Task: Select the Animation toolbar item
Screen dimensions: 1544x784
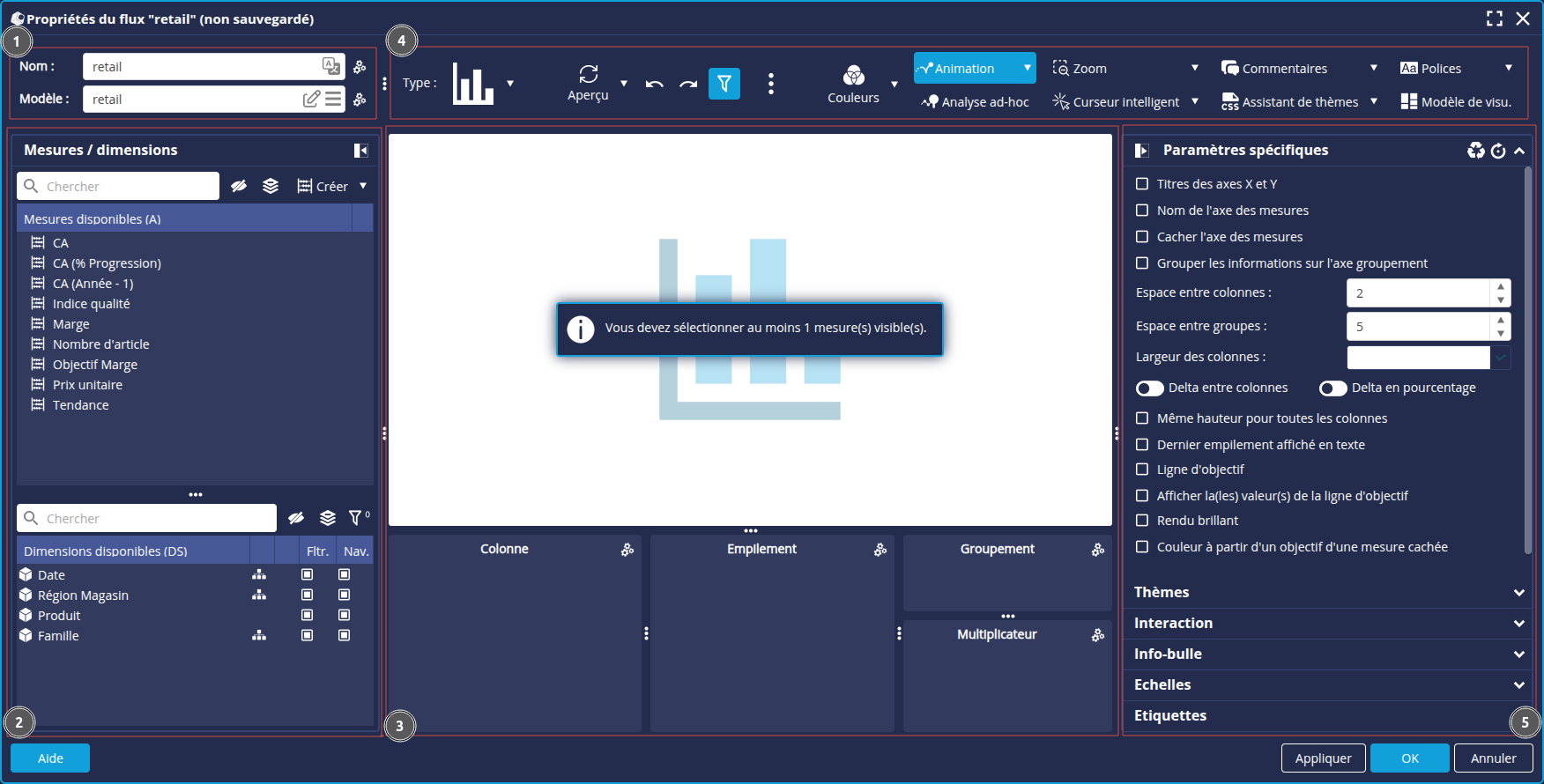Action: 964,69
